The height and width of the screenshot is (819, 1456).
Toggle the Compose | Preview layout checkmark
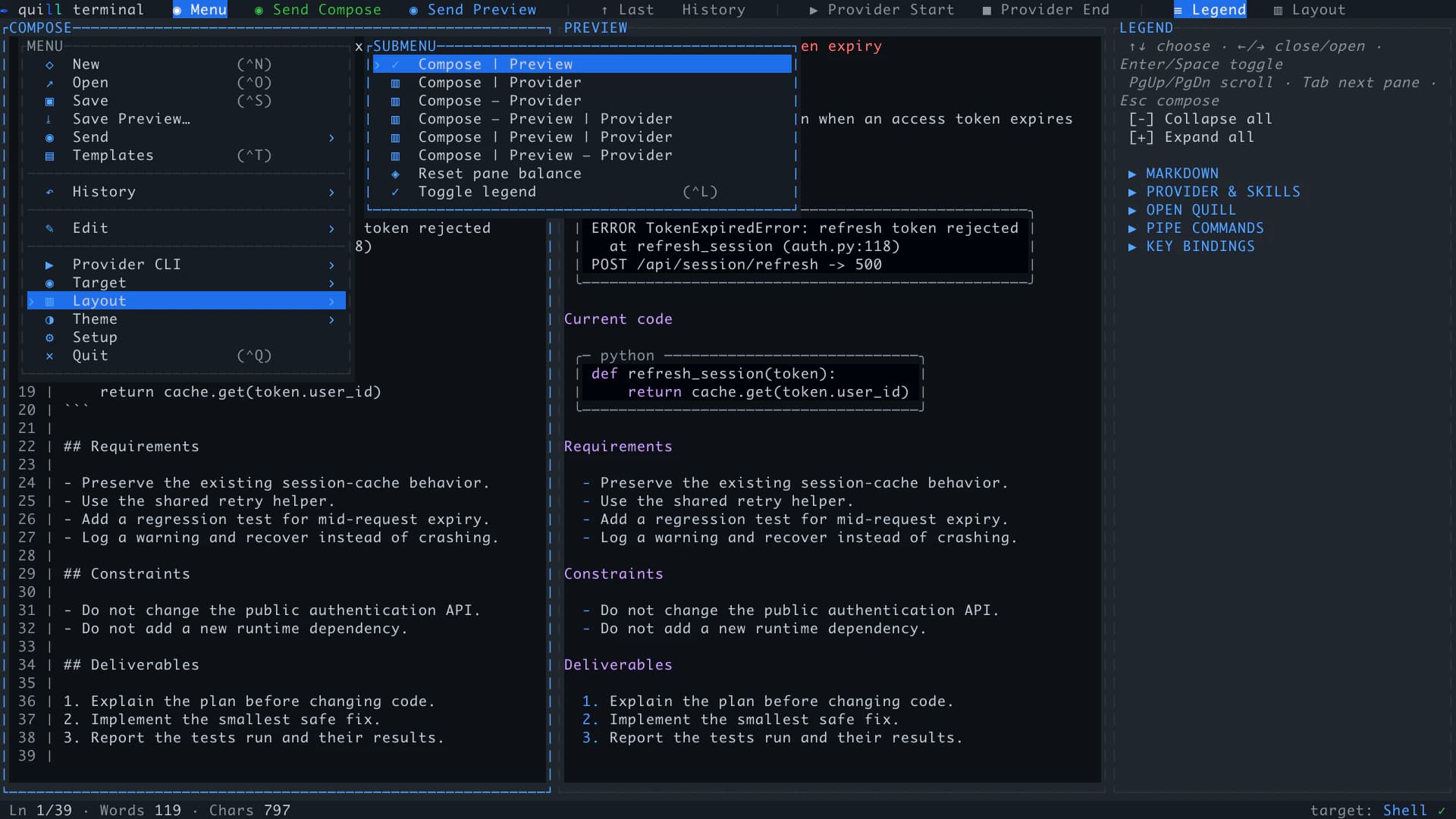[395, 64]
